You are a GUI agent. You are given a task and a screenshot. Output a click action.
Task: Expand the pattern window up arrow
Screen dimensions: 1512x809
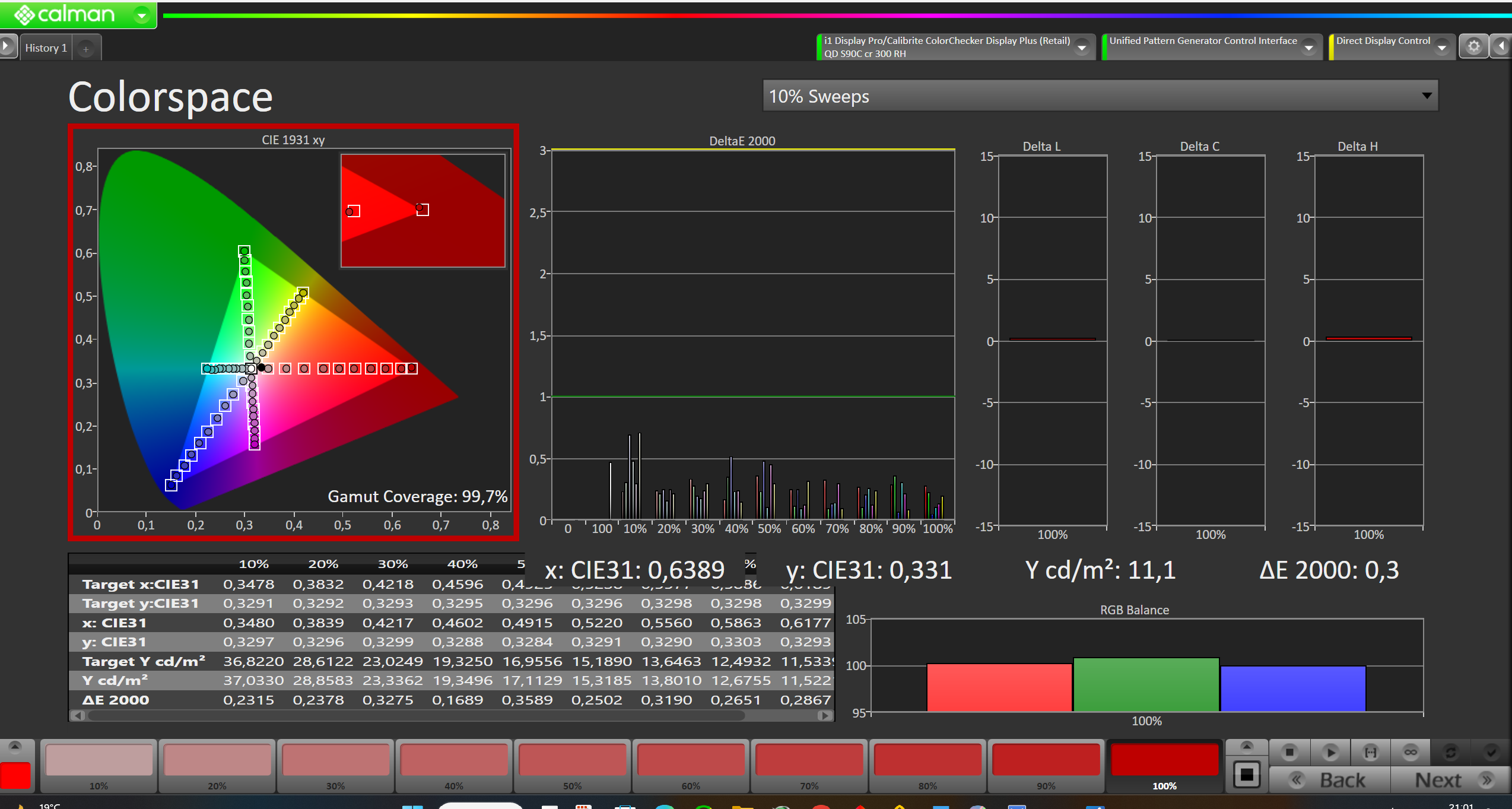tap(1247, 747)
